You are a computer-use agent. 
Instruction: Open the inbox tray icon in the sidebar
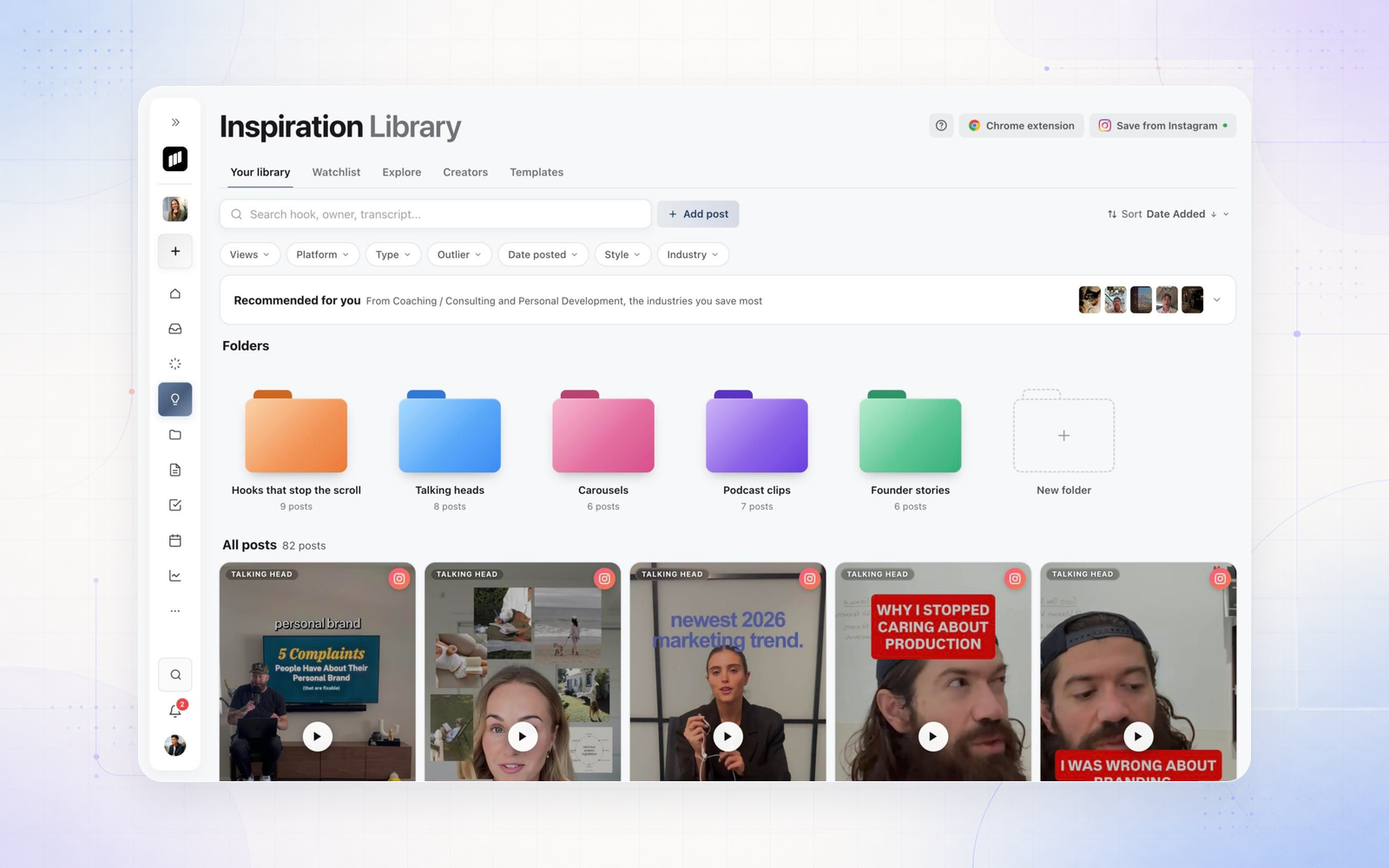tap(175, 329)
